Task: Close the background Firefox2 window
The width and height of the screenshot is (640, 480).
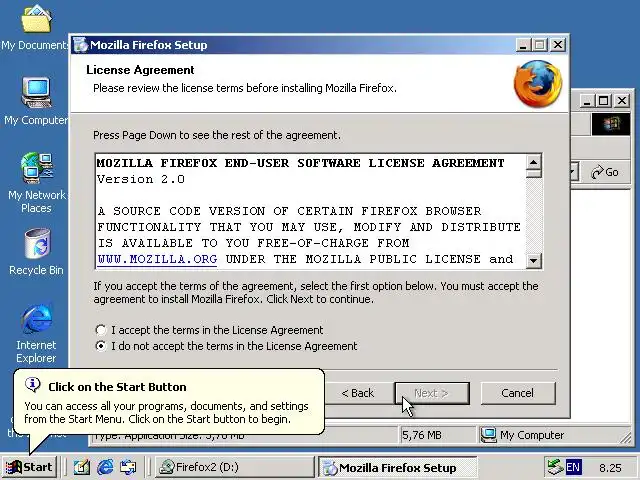Action: [622, 100]
